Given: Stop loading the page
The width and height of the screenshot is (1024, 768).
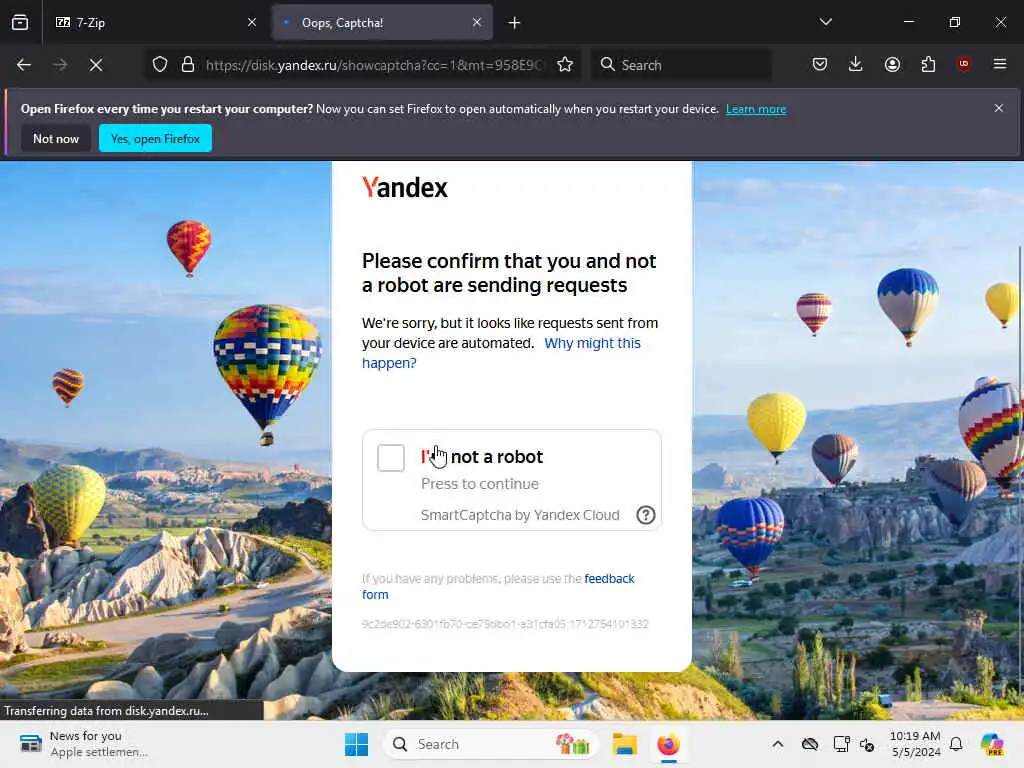Looking at the screenshot, I should click(x=96, y=65).
